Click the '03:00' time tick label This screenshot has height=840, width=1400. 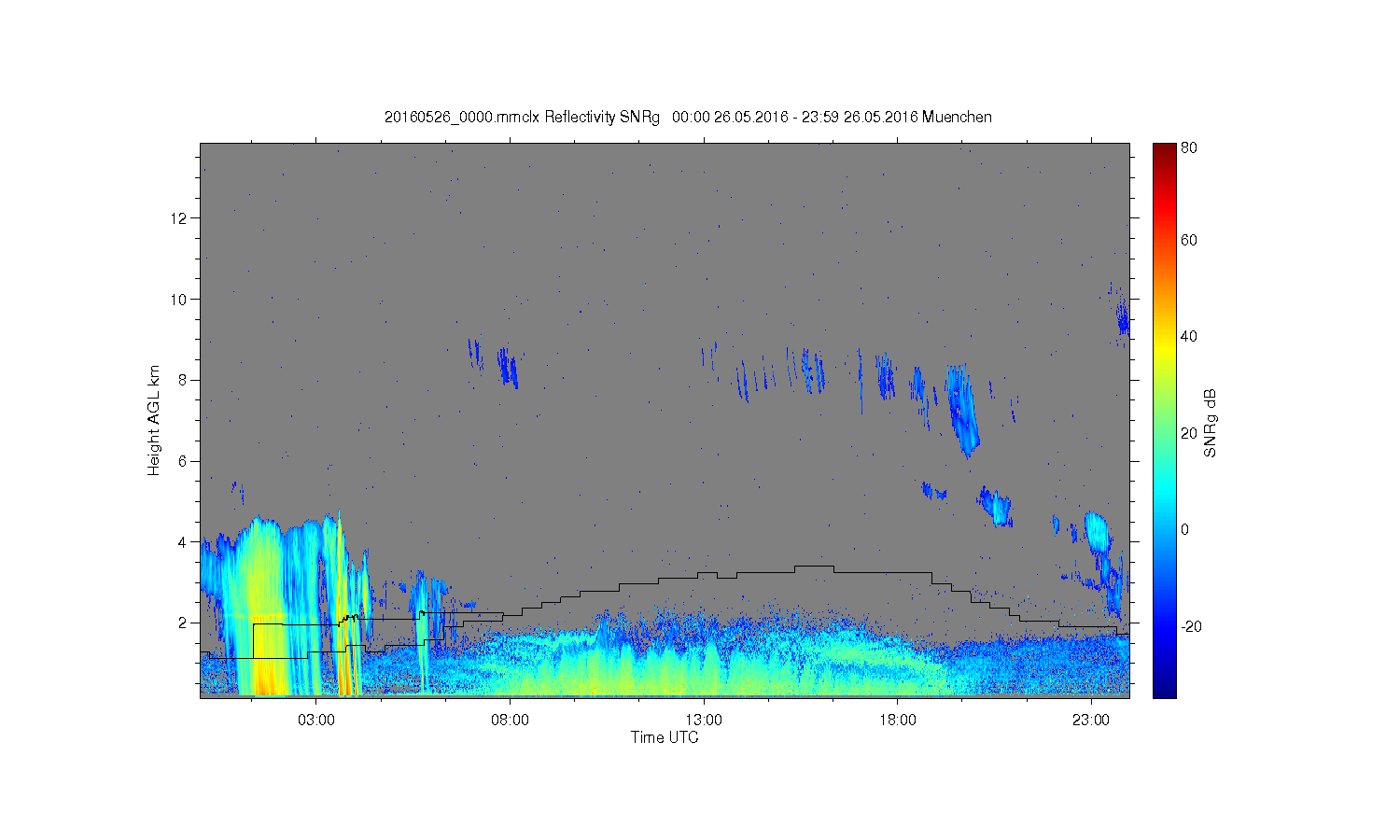click(x=315, y=721)
